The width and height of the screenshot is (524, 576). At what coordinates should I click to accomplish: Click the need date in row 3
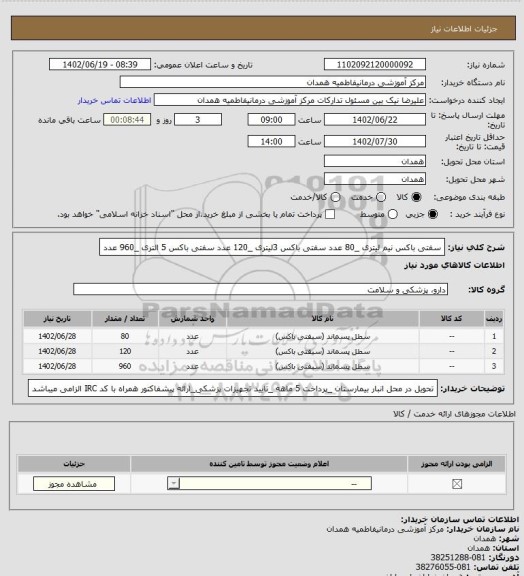point(57,366)
